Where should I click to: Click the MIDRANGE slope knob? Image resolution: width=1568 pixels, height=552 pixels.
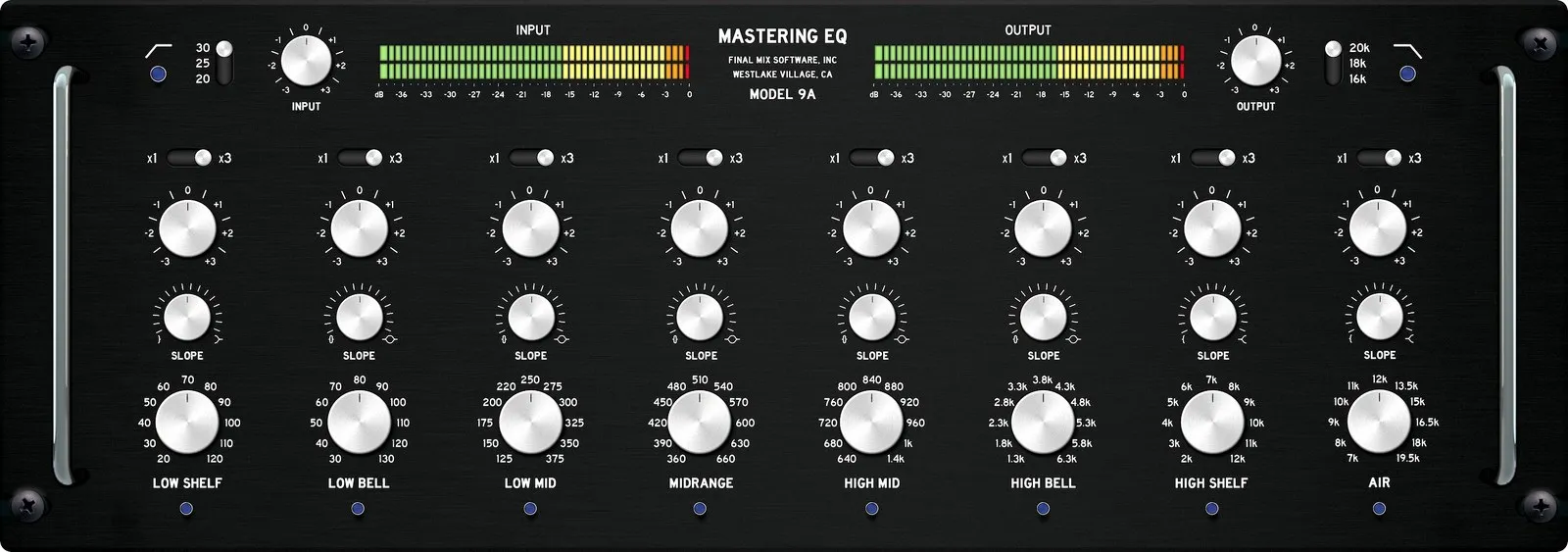tap(700, 317)
